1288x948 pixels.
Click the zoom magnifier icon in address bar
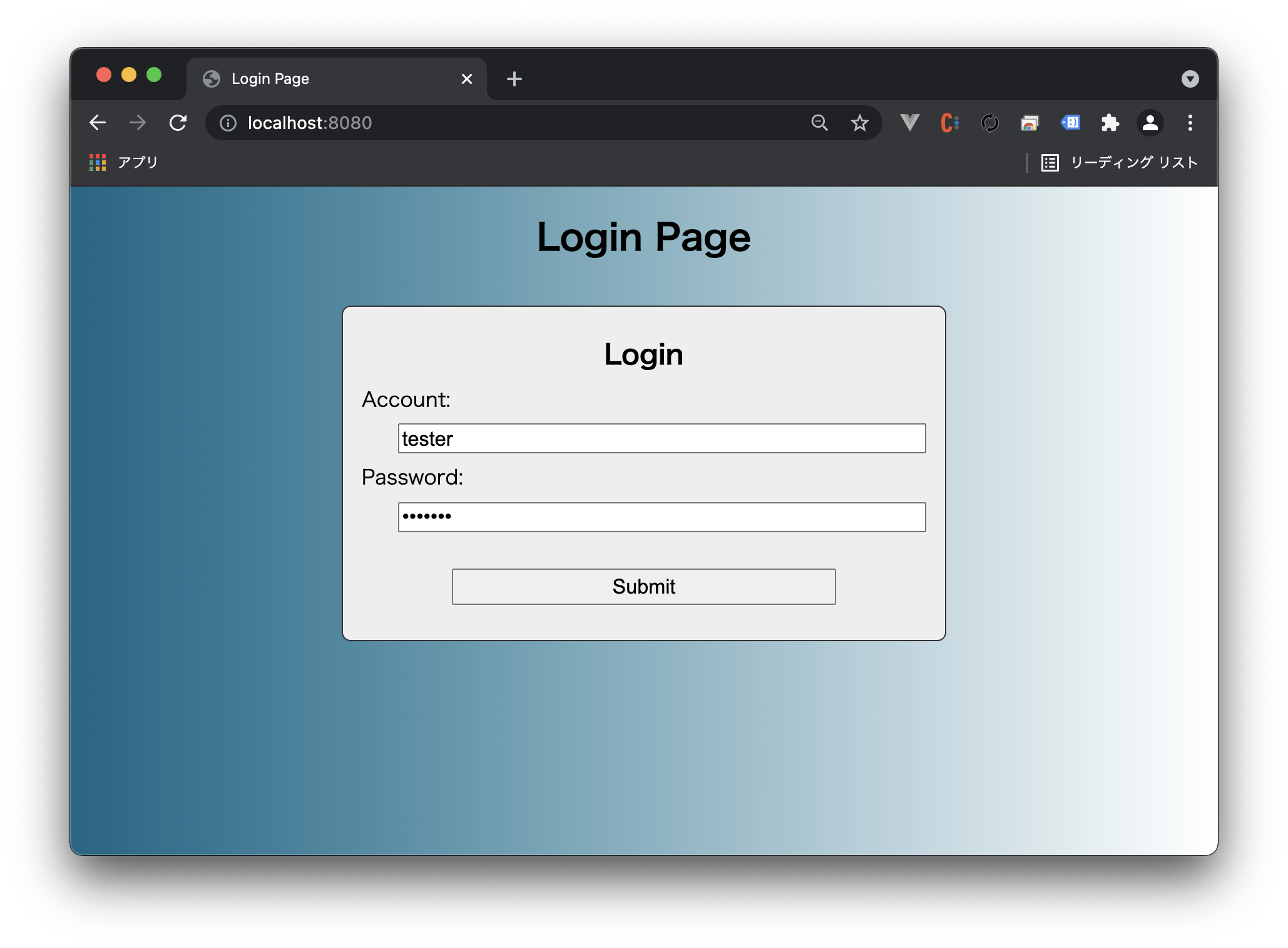[819, 123]
